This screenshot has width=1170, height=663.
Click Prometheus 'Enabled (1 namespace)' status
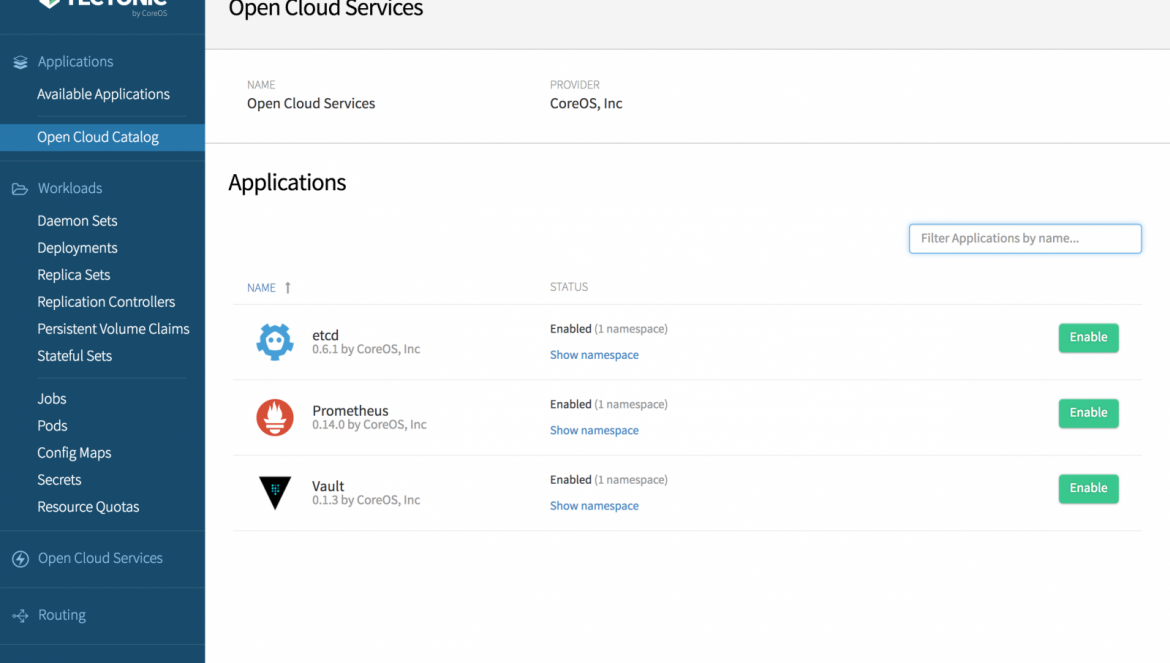[x=609, y=404]
